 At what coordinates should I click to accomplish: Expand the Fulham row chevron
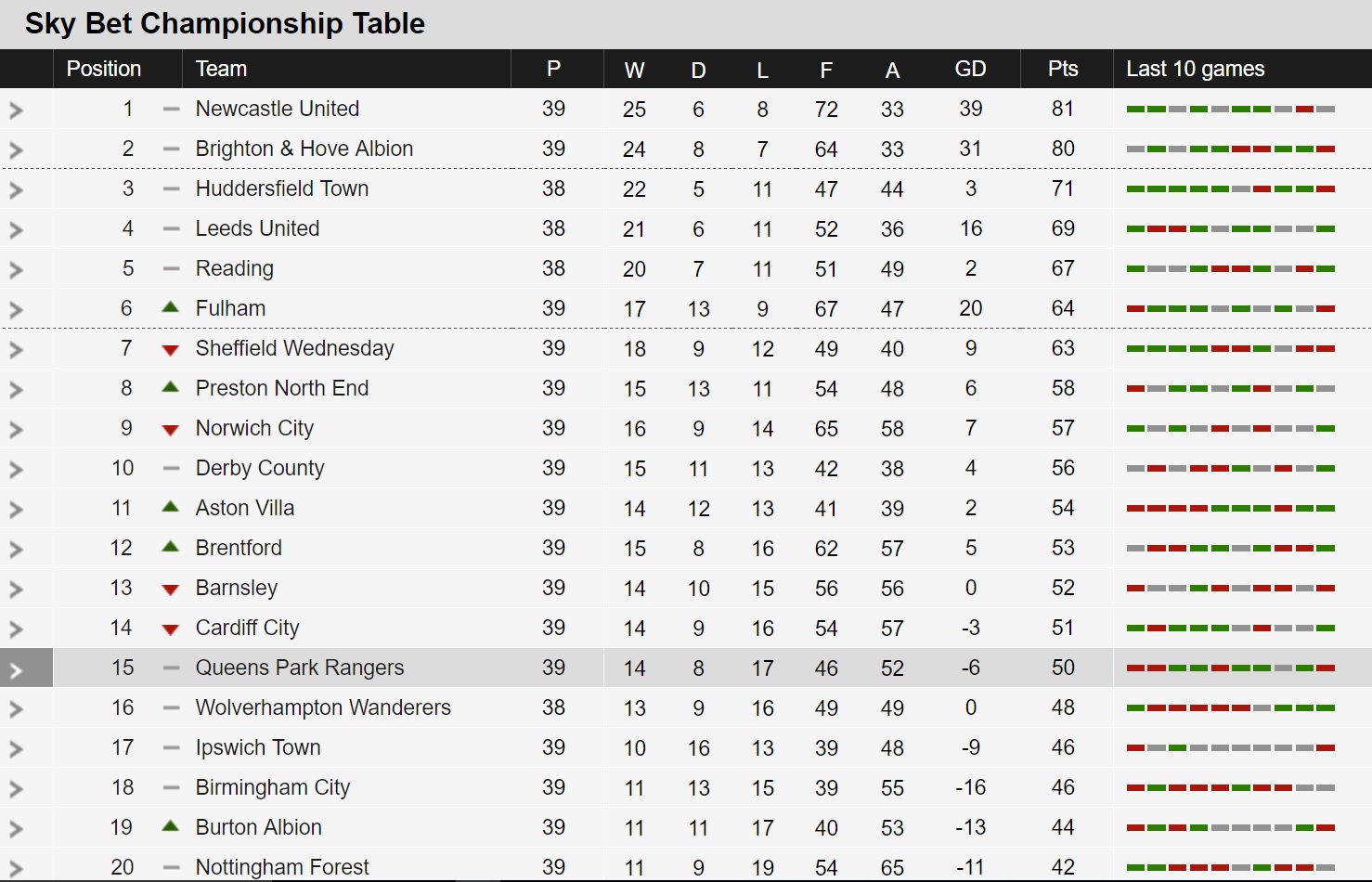click(16, 310)
